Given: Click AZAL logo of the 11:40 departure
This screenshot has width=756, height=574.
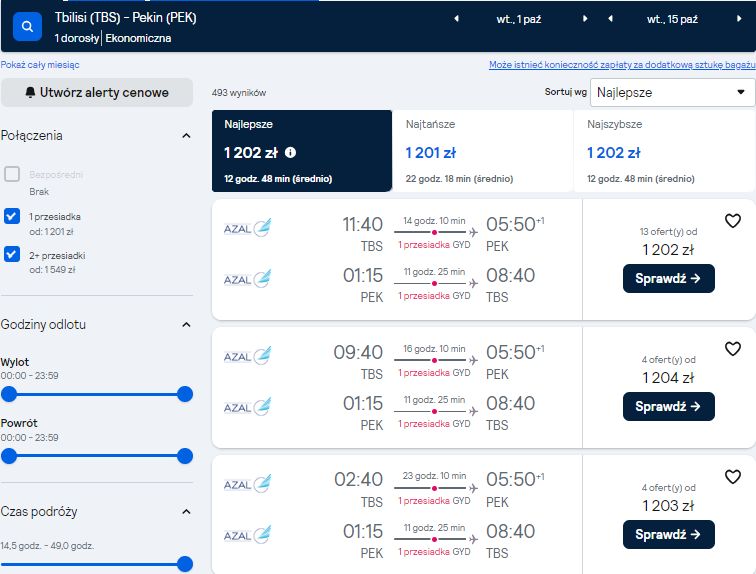Looking at the screenshot, I should click(247, 227).
